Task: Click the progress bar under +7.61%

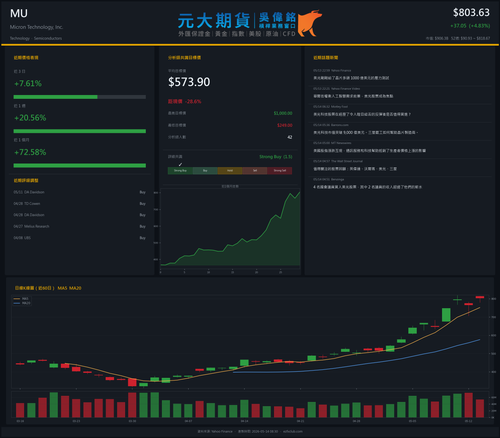Action: point(80,97)
